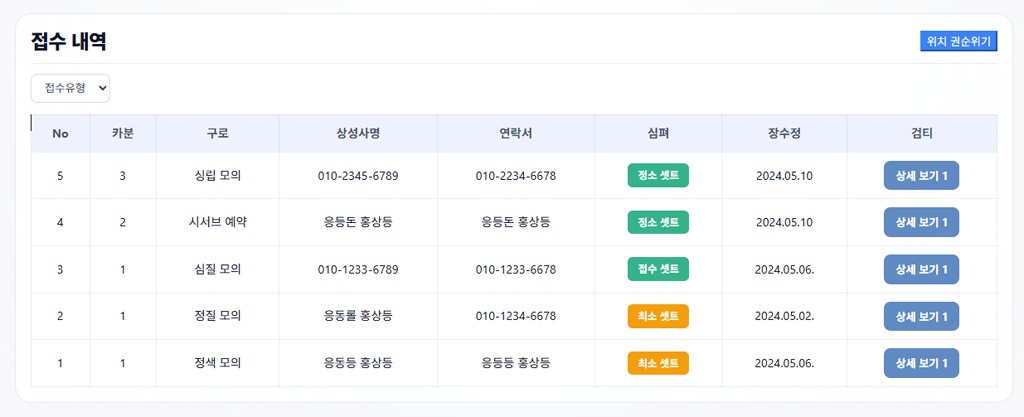Screen dimensions: 1024x417
Task: Click the phone number 010-1234-6678
Action: point(516,316)
